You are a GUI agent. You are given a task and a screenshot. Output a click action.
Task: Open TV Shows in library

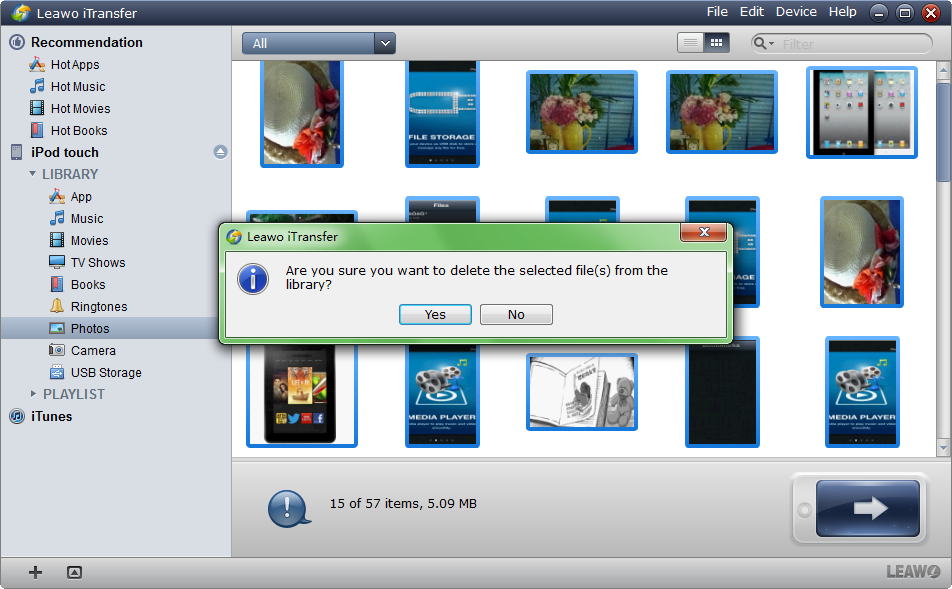tap(98, 262)
